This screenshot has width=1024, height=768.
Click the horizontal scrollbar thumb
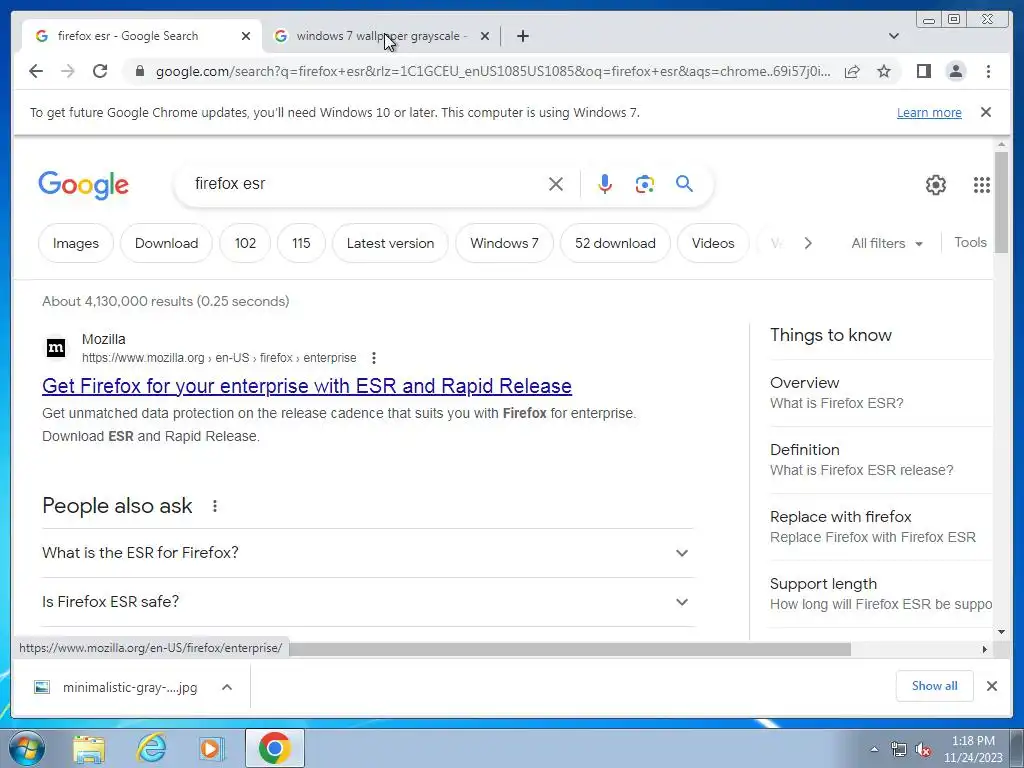[x=569, y=649]
